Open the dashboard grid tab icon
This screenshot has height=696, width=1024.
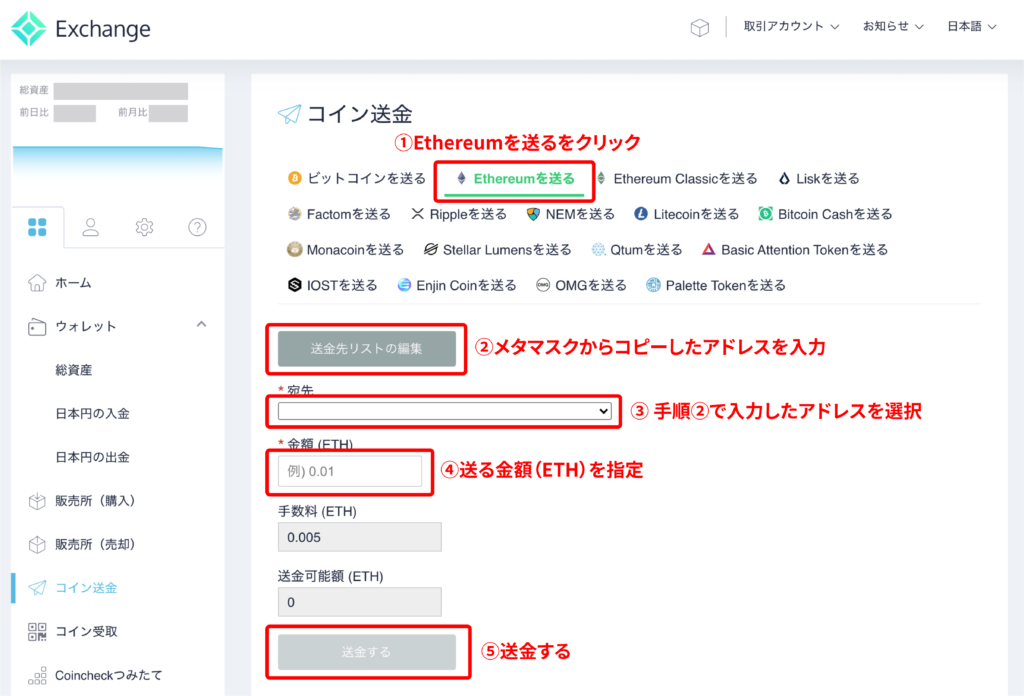pyautogui.click(x=37, y=227)
